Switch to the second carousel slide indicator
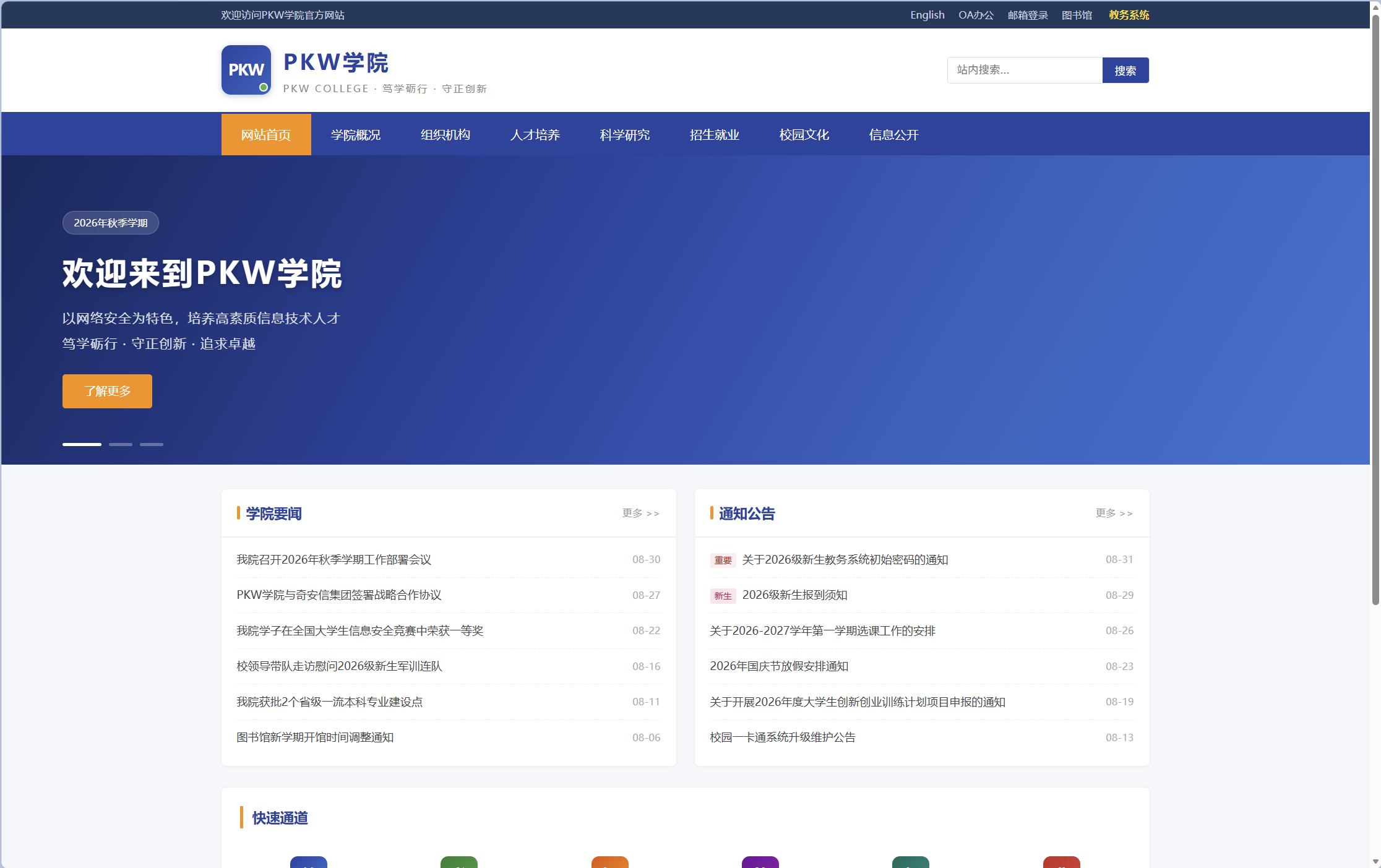Screen dimensions: 1381x868 click(x=121, y=444)
